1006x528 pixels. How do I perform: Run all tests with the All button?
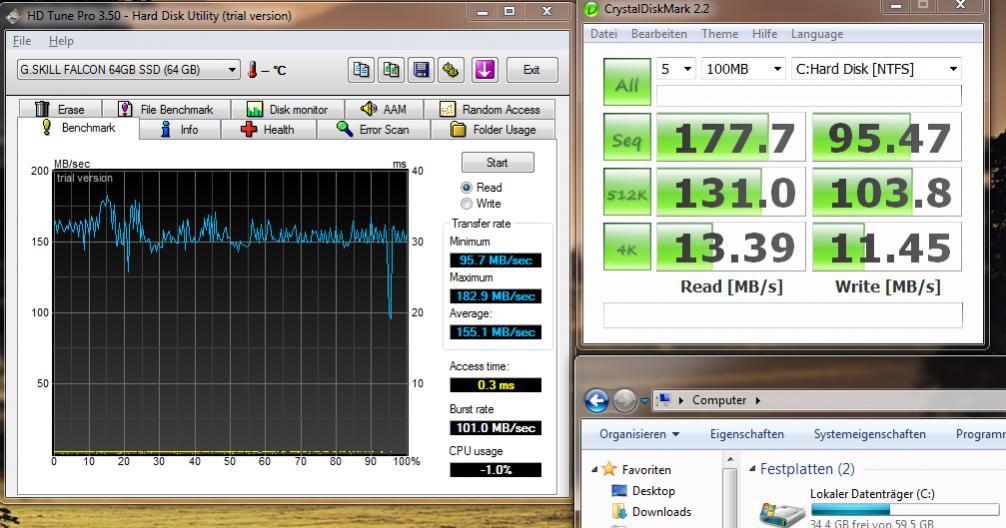(x=627, y=82)
